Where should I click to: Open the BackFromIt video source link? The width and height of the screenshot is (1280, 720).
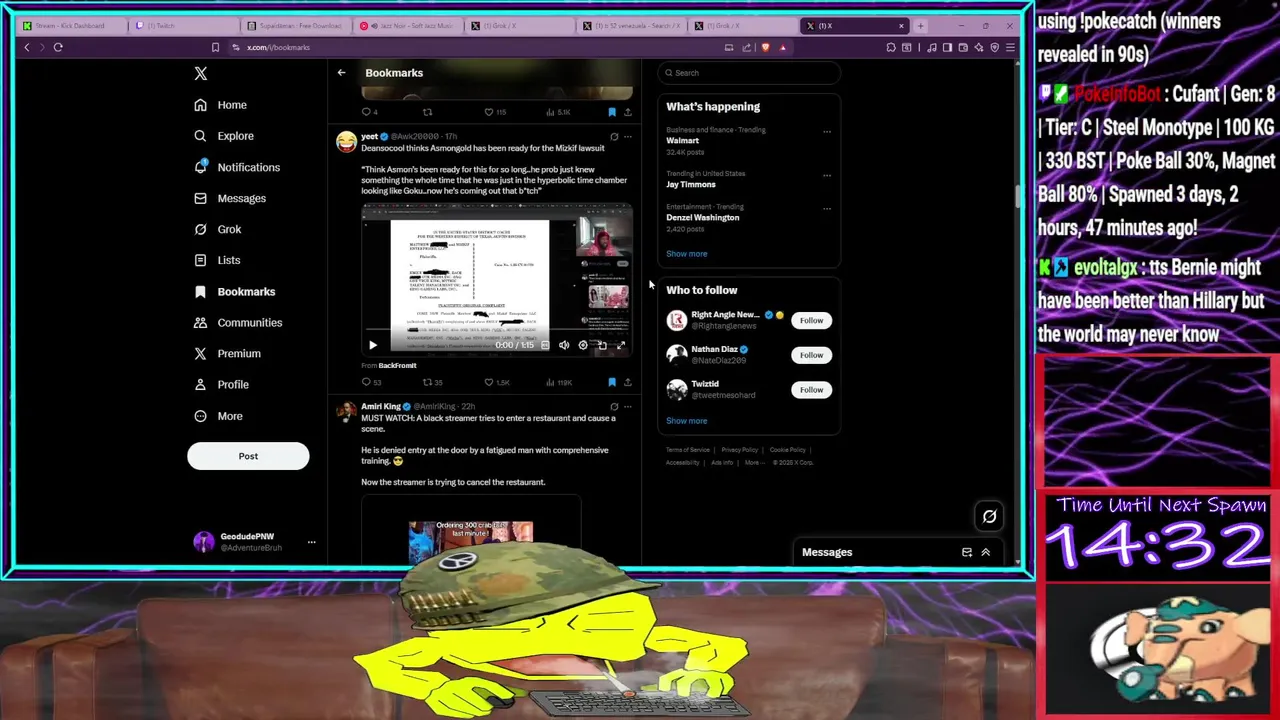[x=397, y=366]
